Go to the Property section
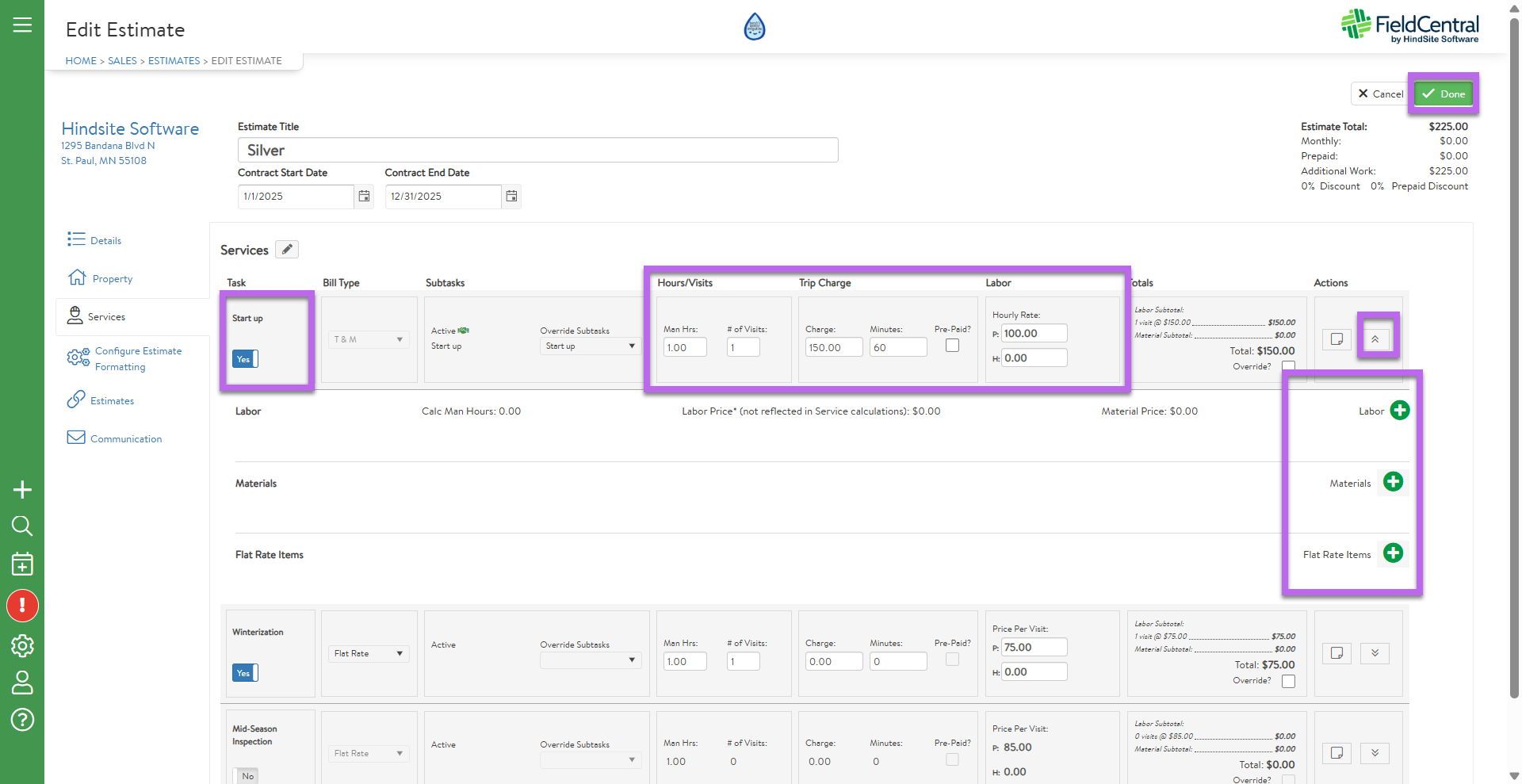 112,279
